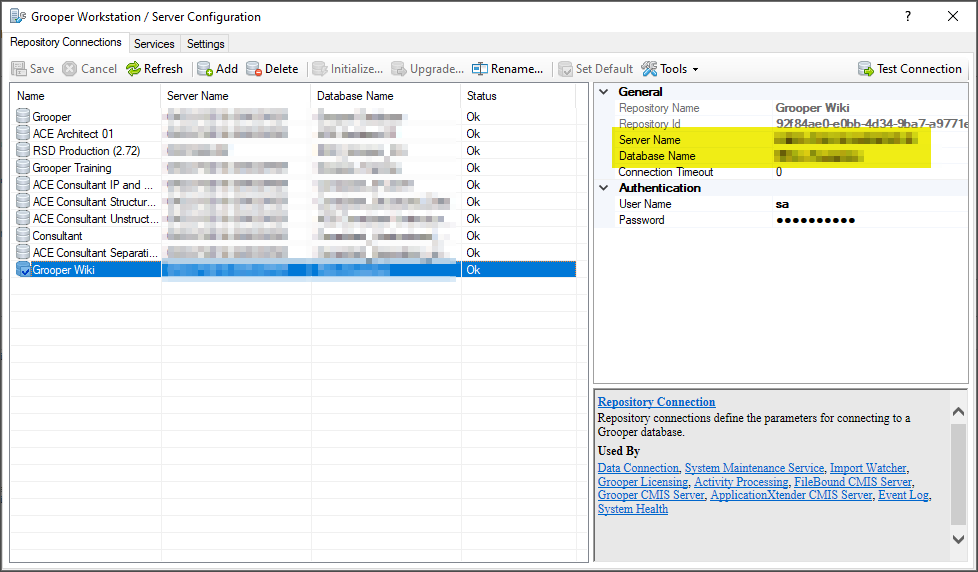
Task: Delete the selected repository connection
Action: [x=272, y=69]
